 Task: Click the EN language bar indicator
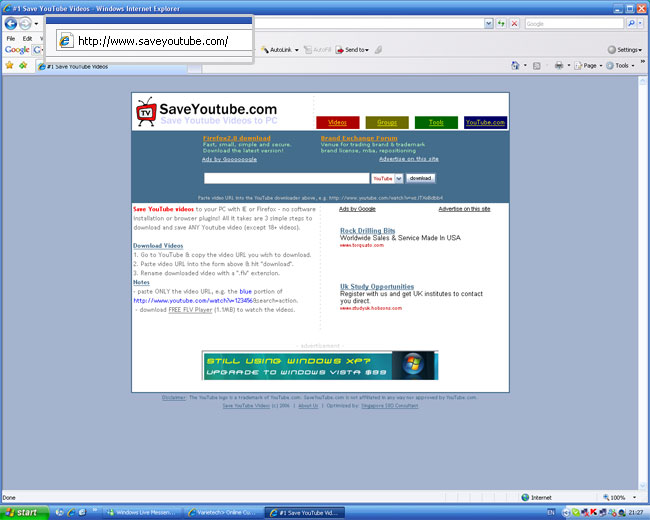551,513
